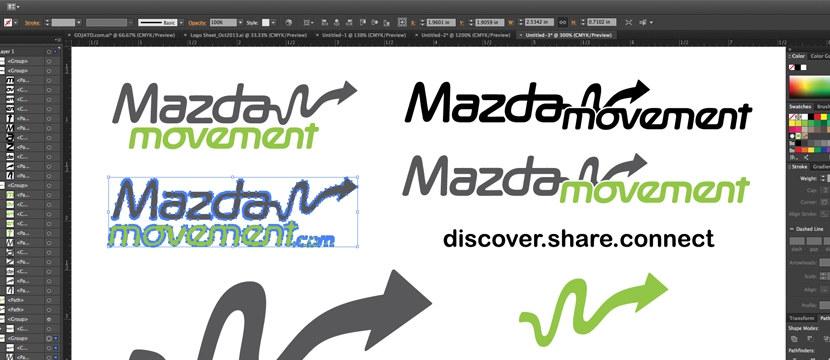Image resolution: width=830 pixels, height=360 pixels.
Task: Select the discover.share.connect text on artboard
Action: pos(579,239)
